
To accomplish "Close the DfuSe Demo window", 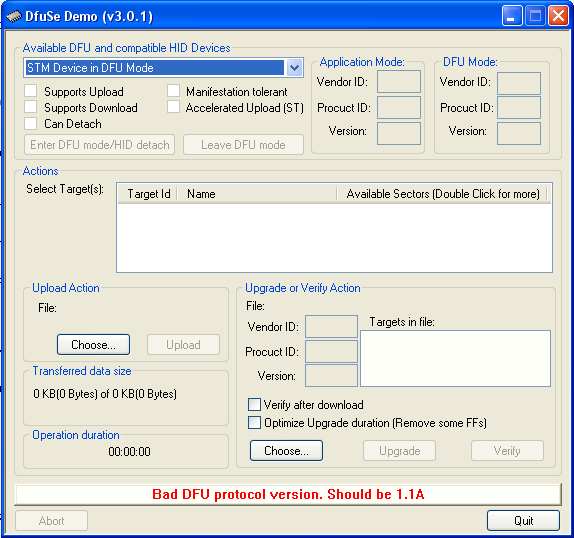I will tap(558, 16).
